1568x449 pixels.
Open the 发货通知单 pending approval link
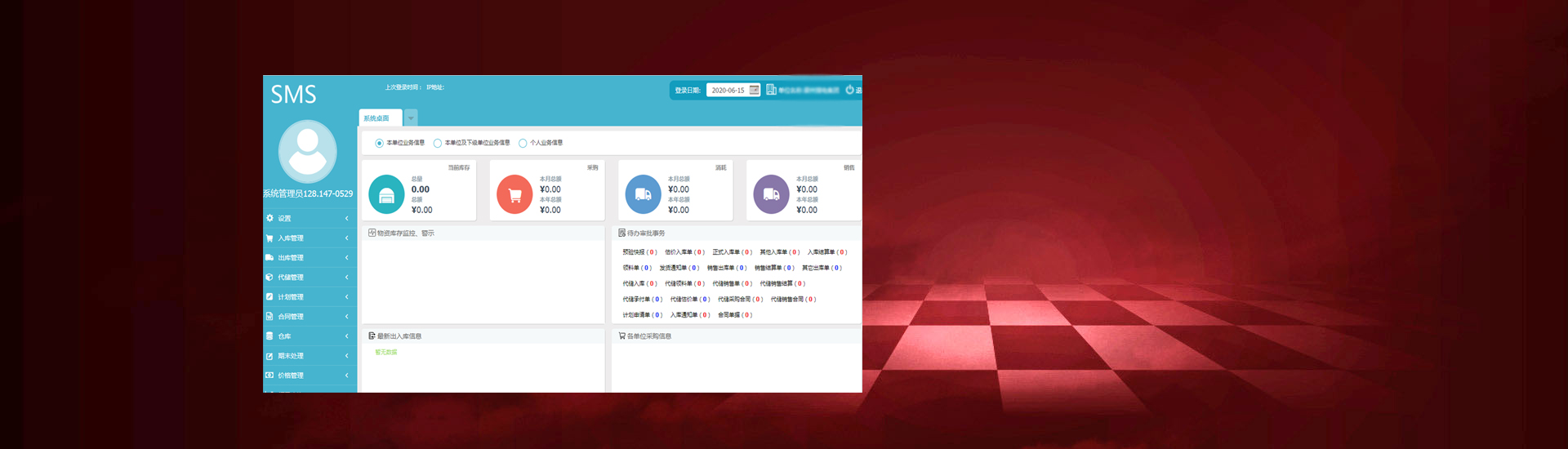click(678, 268)
